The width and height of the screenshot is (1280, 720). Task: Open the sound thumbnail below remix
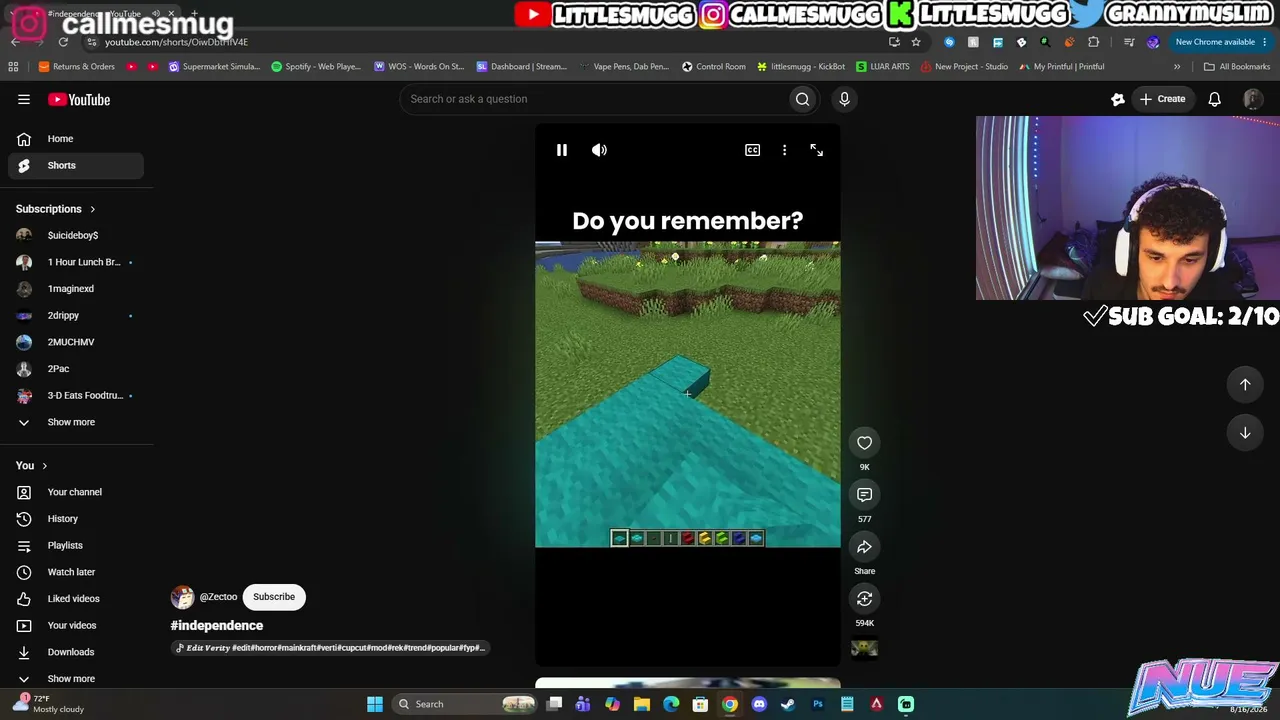point(864,649)
